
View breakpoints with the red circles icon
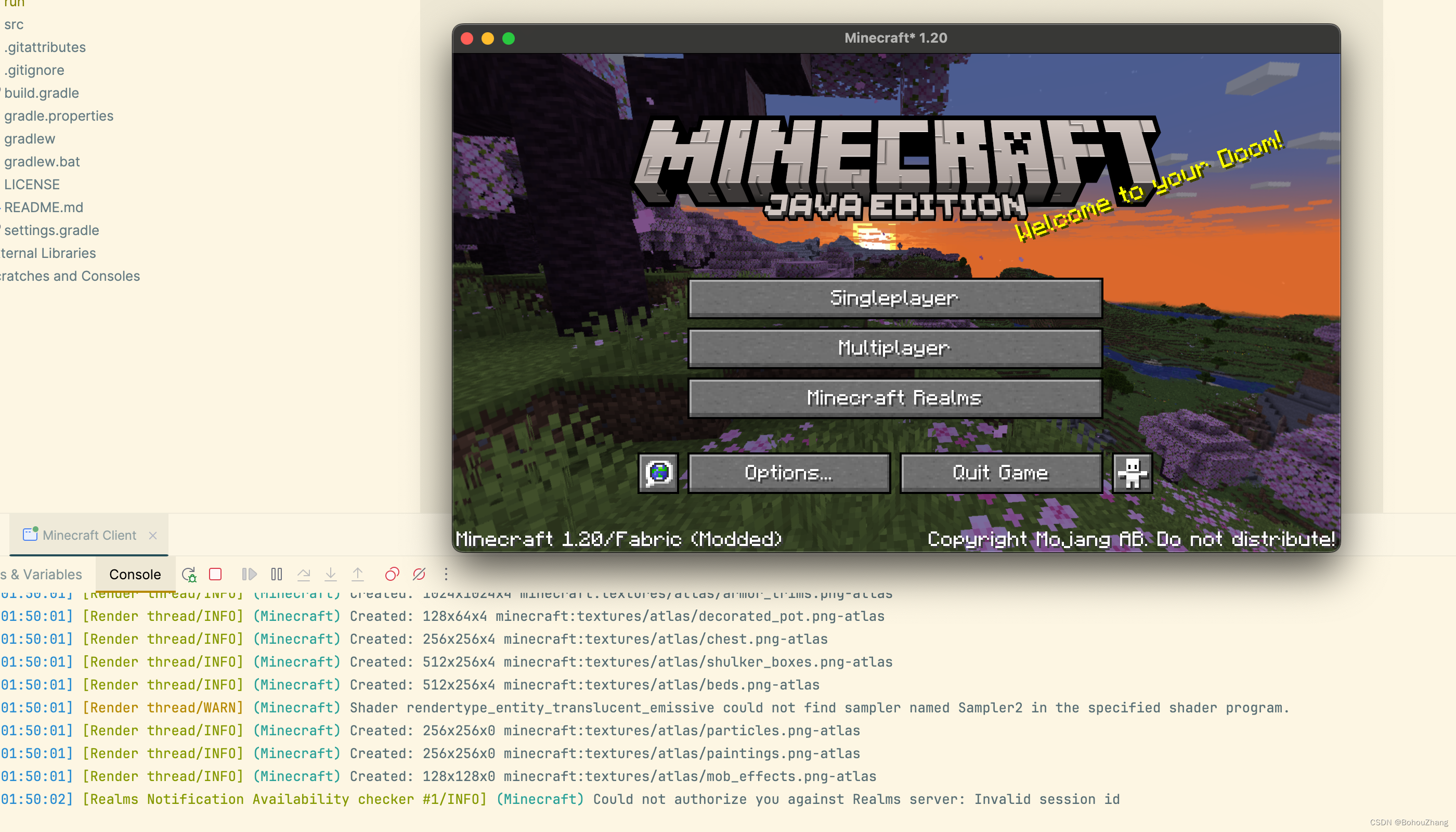coord(392,574)
